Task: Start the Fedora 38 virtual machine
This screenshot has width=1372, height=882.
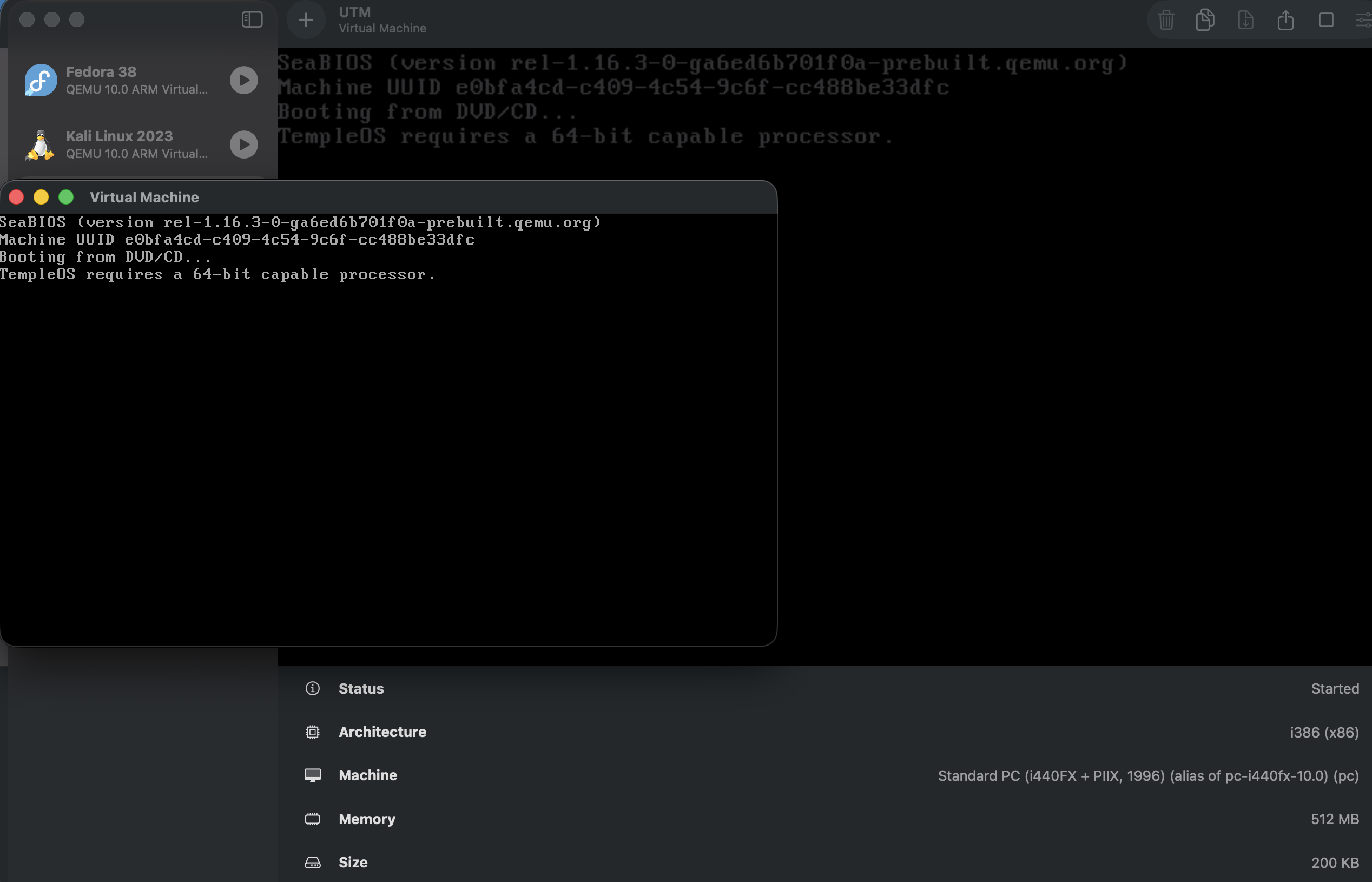Action: [x=244, y=80]
